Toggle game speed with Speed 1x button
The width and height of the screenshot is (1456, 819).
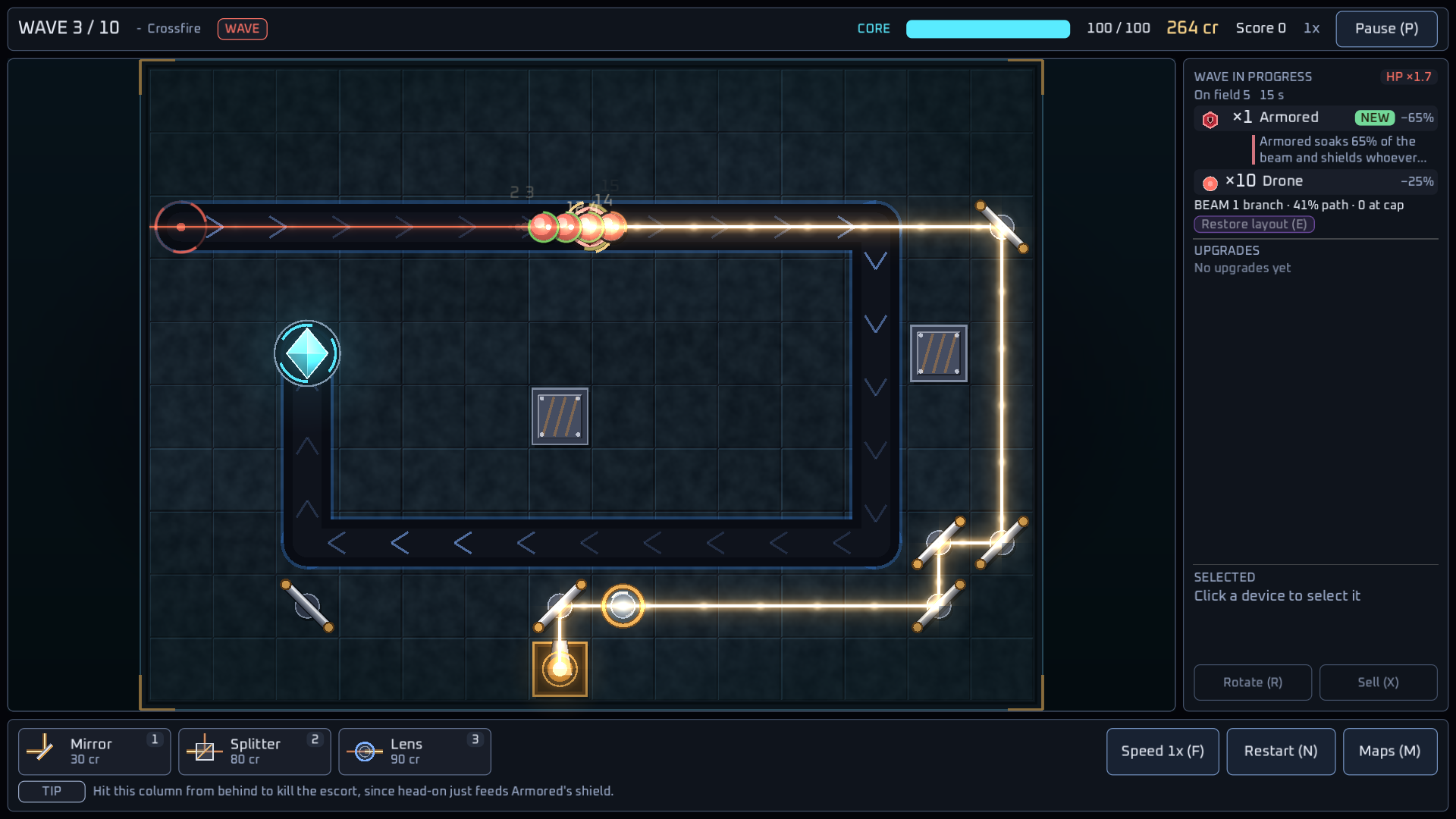1163,752
